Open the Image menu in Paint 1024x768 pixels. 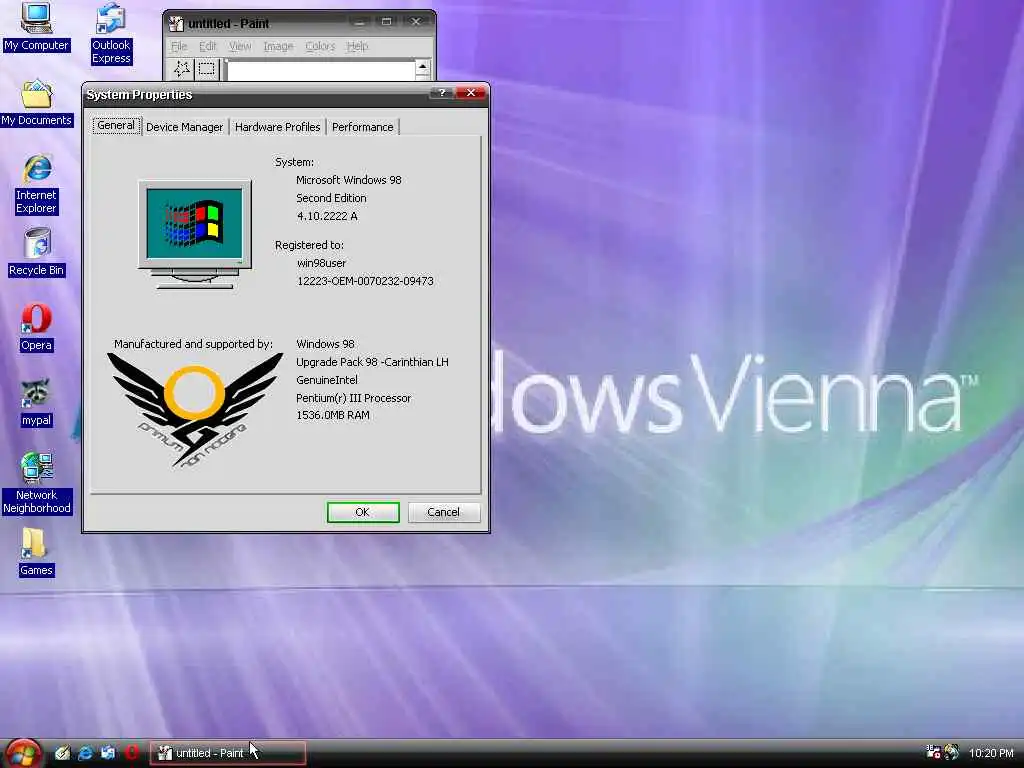click(278, 46)
